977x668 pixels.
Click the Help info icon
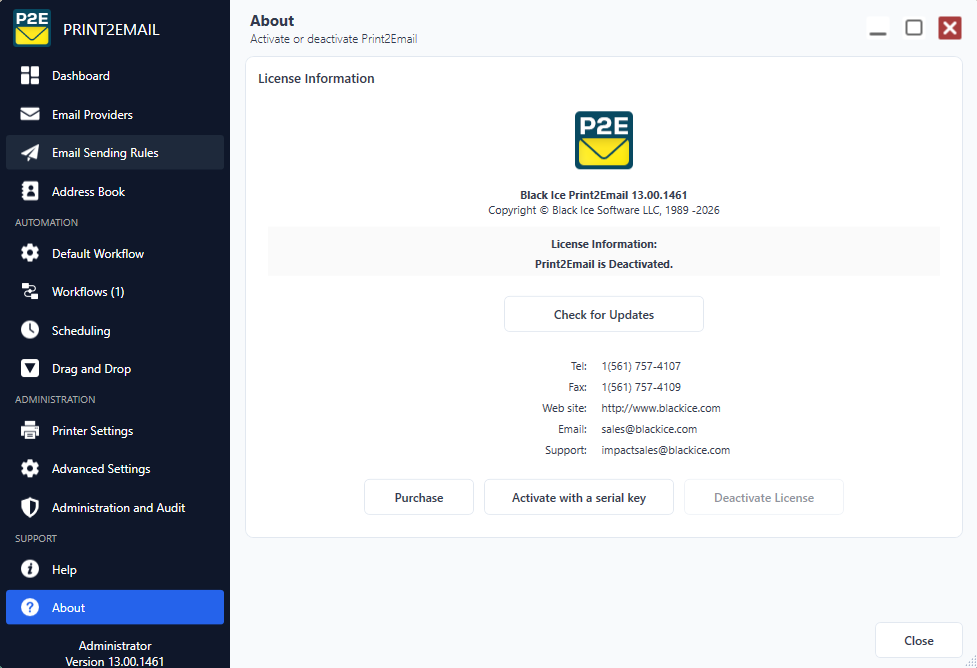coord(30,569)
